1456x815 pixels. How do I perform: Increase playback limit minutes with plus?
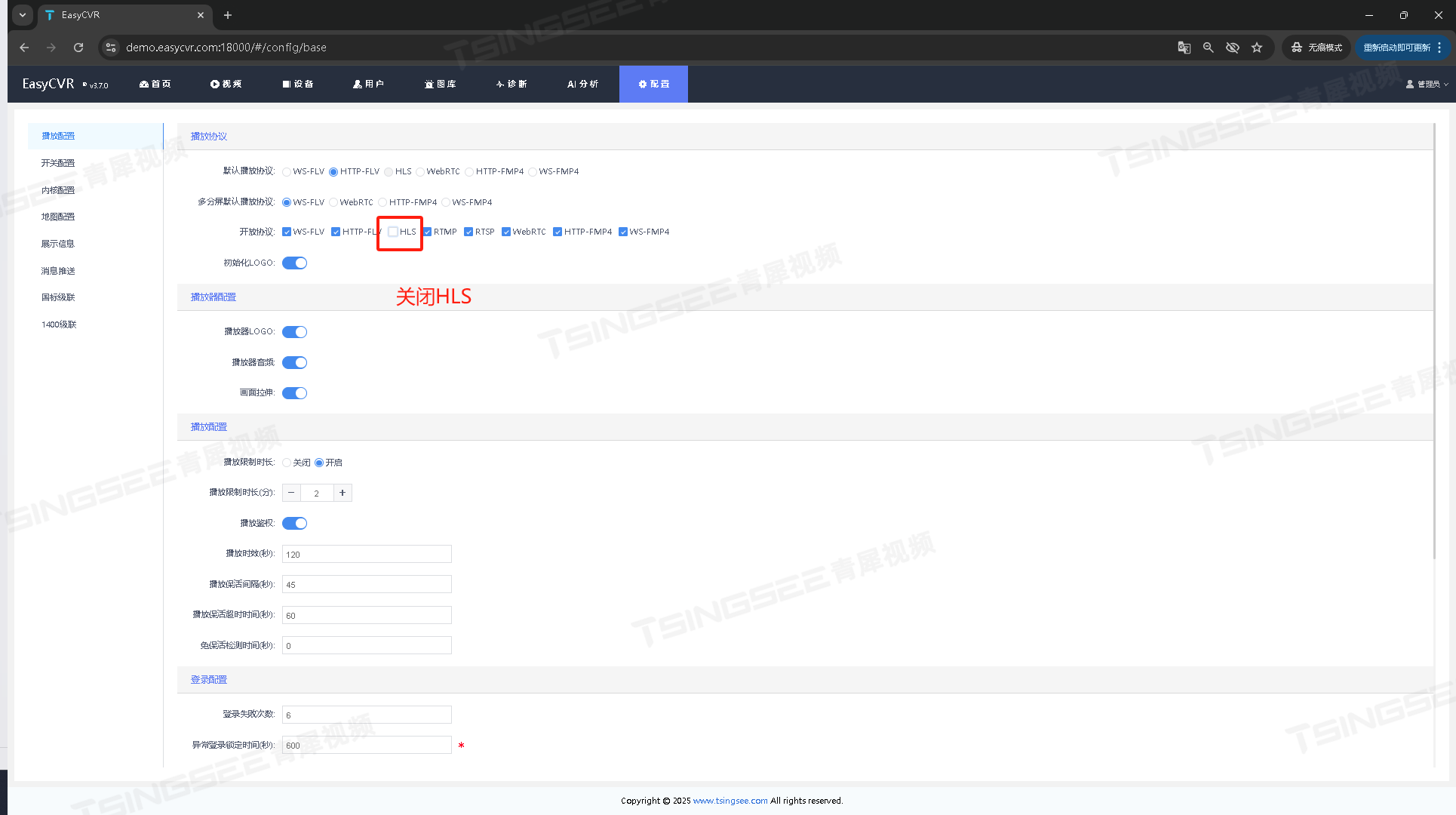point(342,493)
